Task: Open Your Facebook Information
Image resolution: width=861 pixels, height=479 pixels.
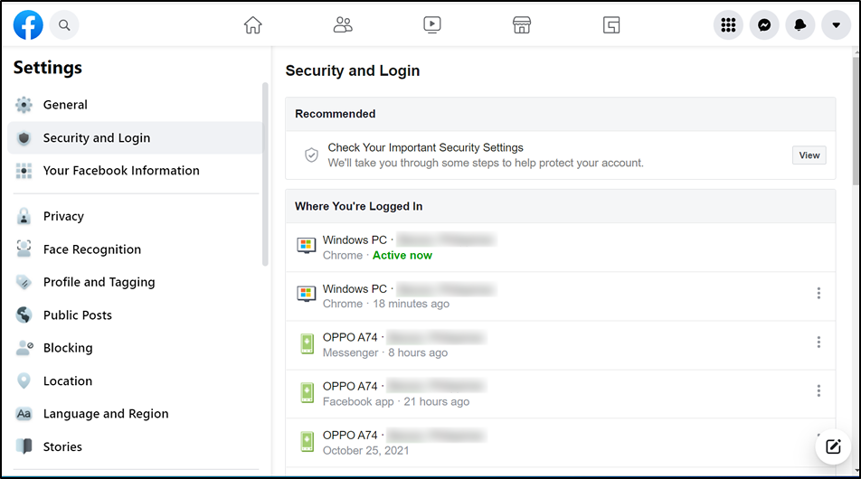Action: tap(135, 171)
